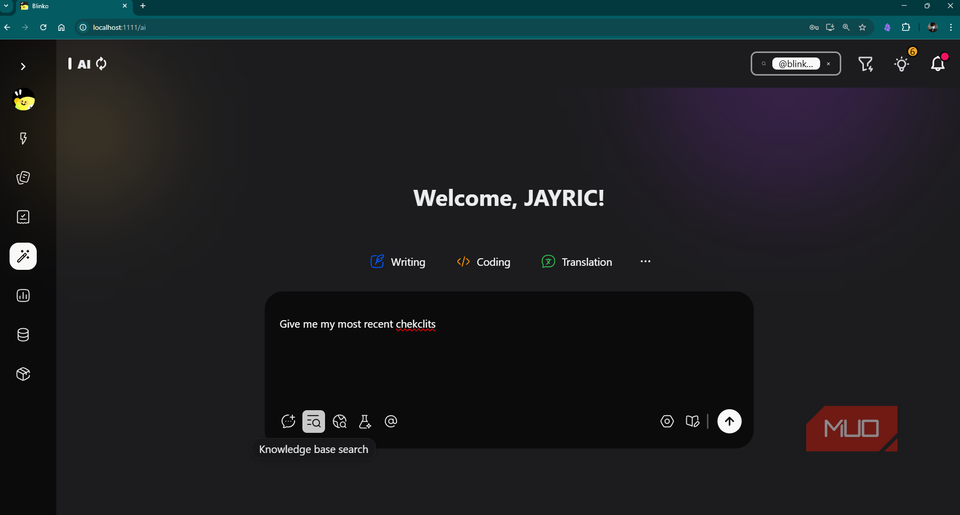
Task: Select the Writing prompt tab
Action: pos(397,262)
